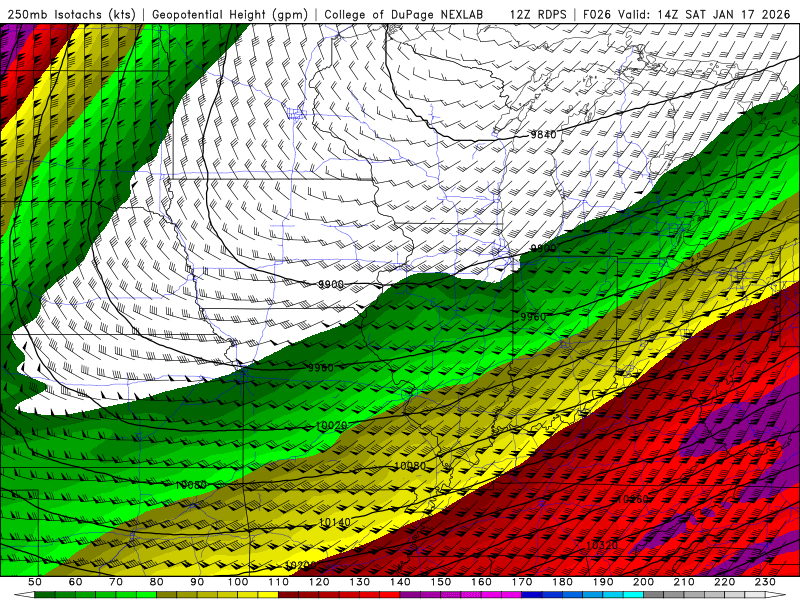Screen dimensions: 800x600
Task: Click the 160 value on the color scale
Action: click(x=482, y=582)
